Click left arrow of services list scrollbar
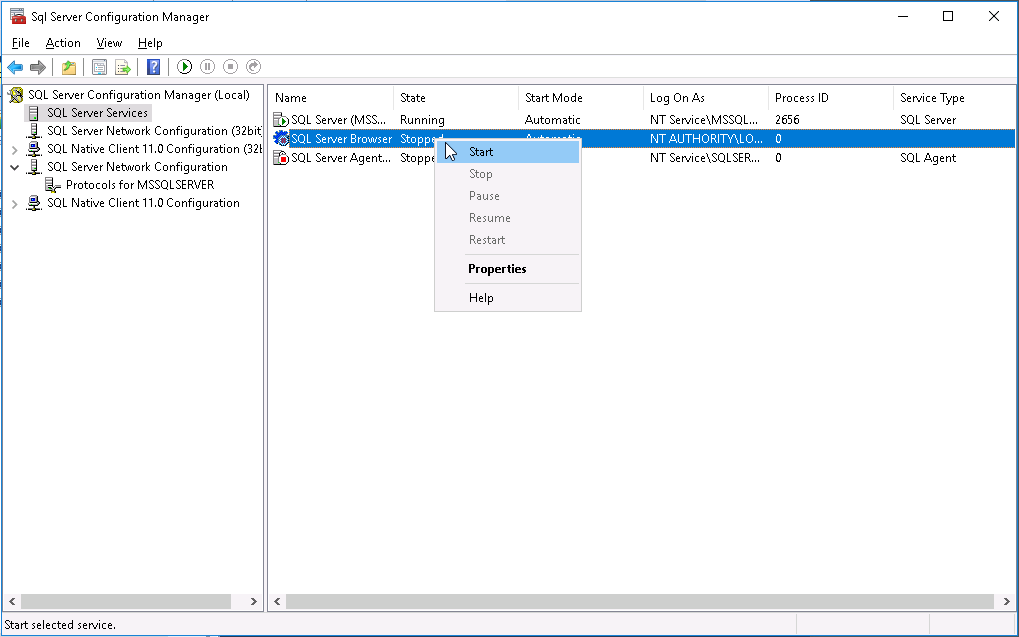Image resolution: width=1019 pixels, height=637 pixels. point(277,602)
